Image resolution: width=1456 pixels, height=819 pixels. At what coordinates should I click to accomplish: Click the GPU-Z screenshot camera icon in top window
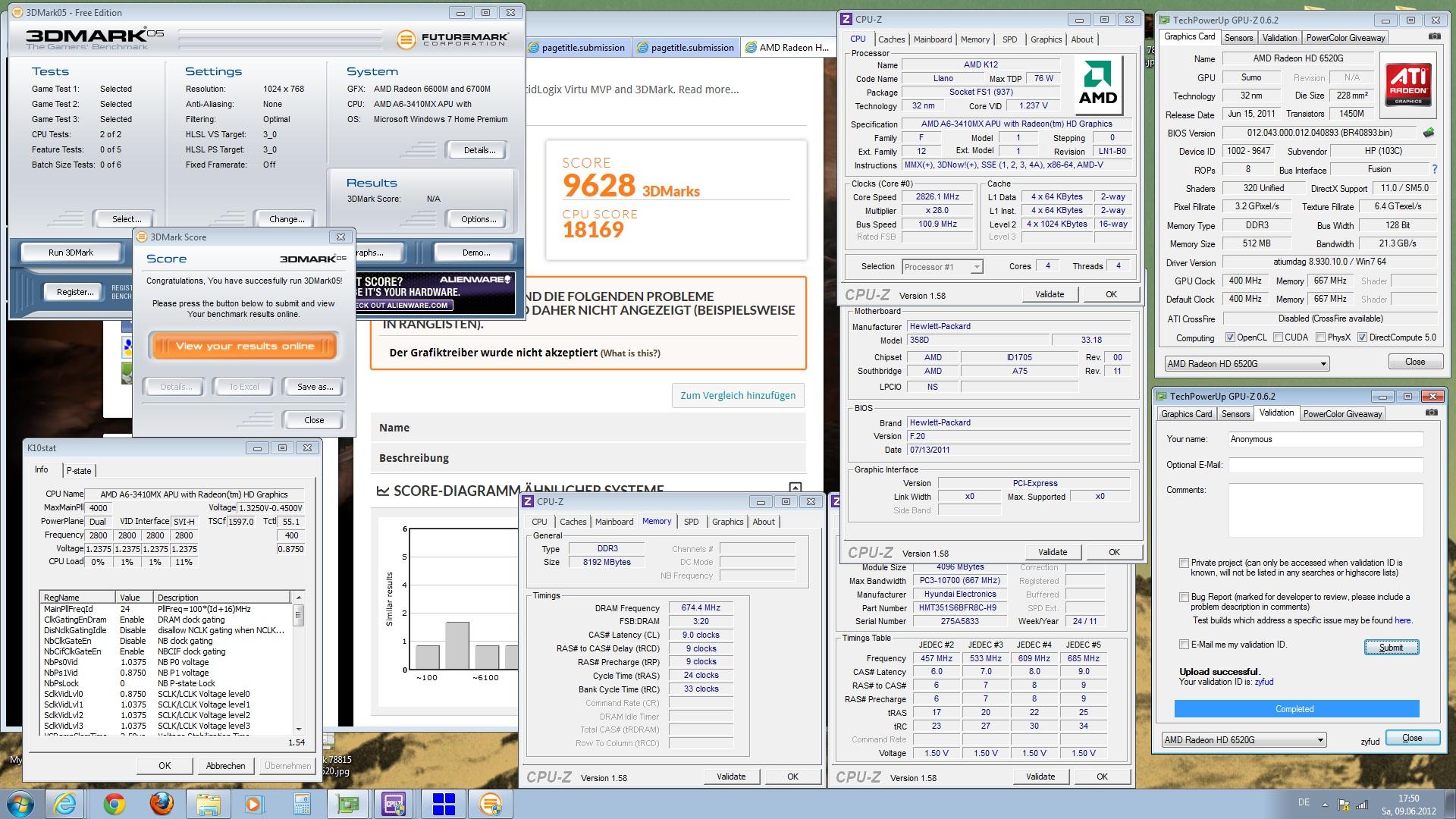[x=1435, y=36]
